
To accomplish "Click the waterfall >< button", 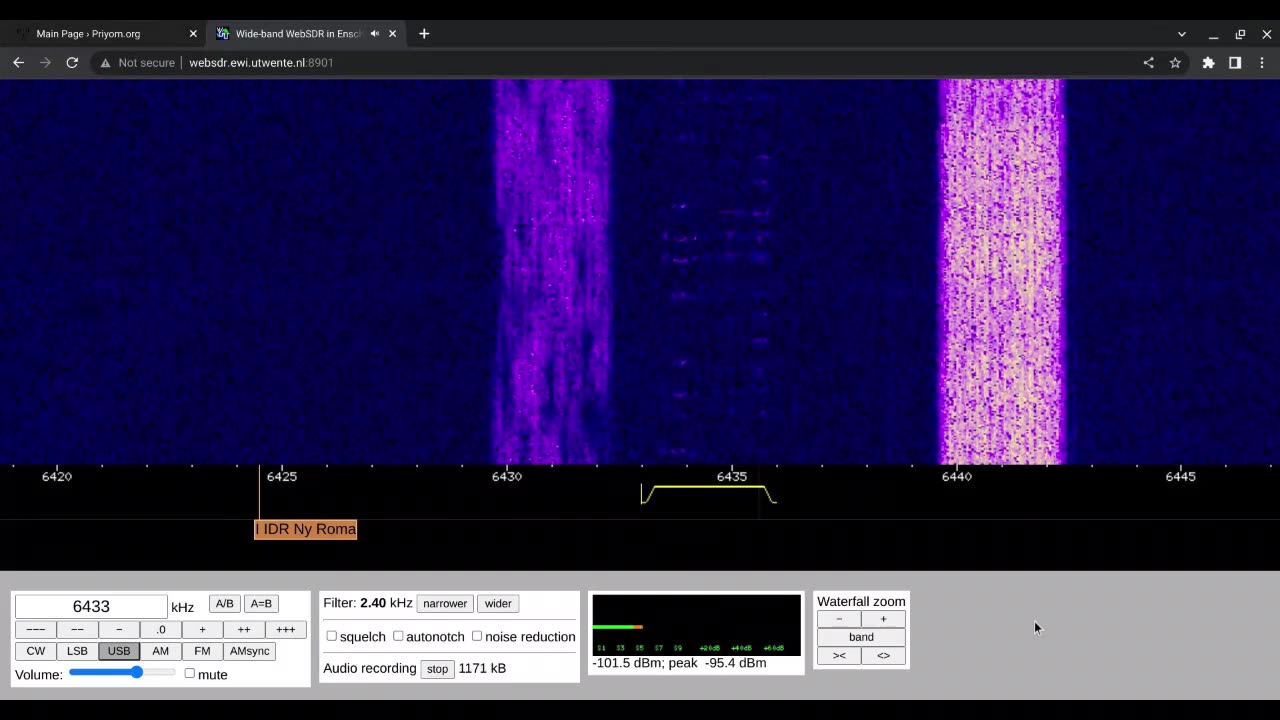I will [x=839, y=656].
